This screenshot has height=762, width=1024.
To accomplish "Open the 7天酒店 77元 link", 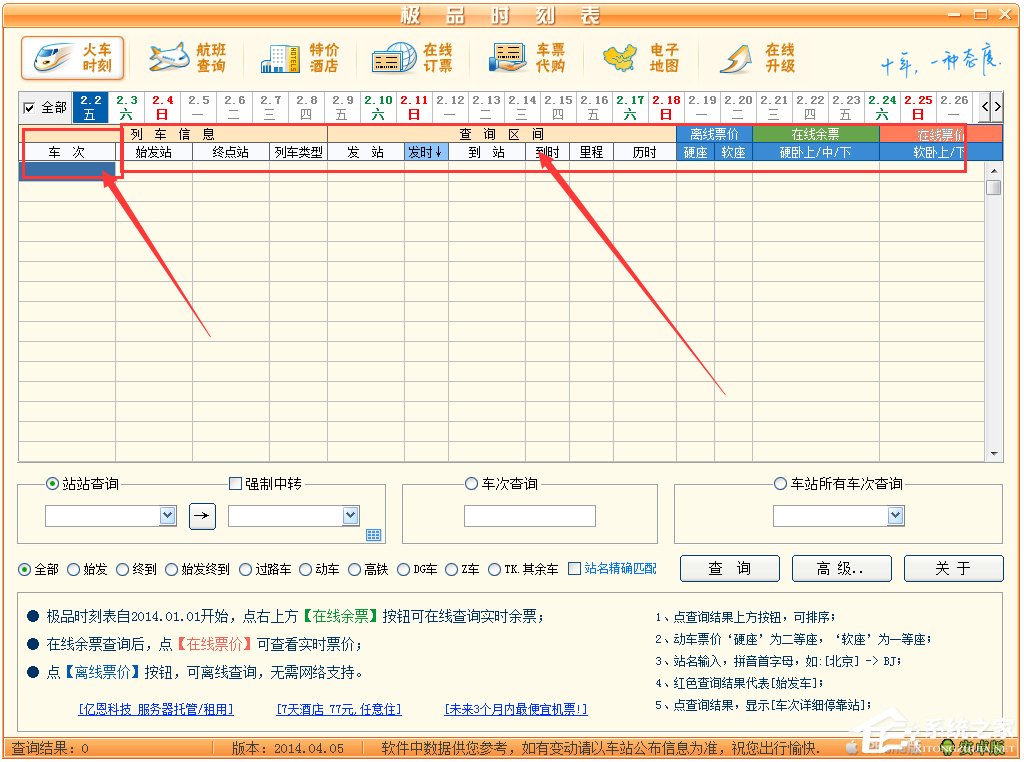I will (x=339, y=709).
